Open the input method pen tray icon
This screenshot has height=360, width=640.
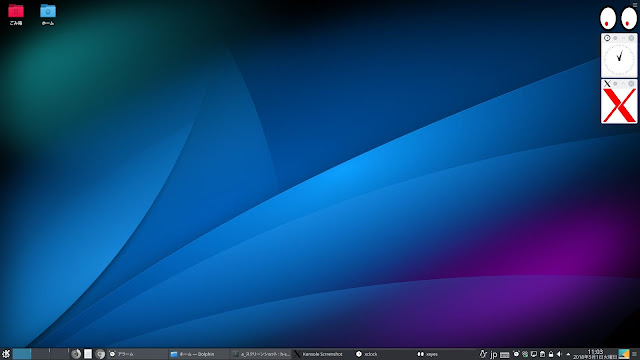click(483, 354)
